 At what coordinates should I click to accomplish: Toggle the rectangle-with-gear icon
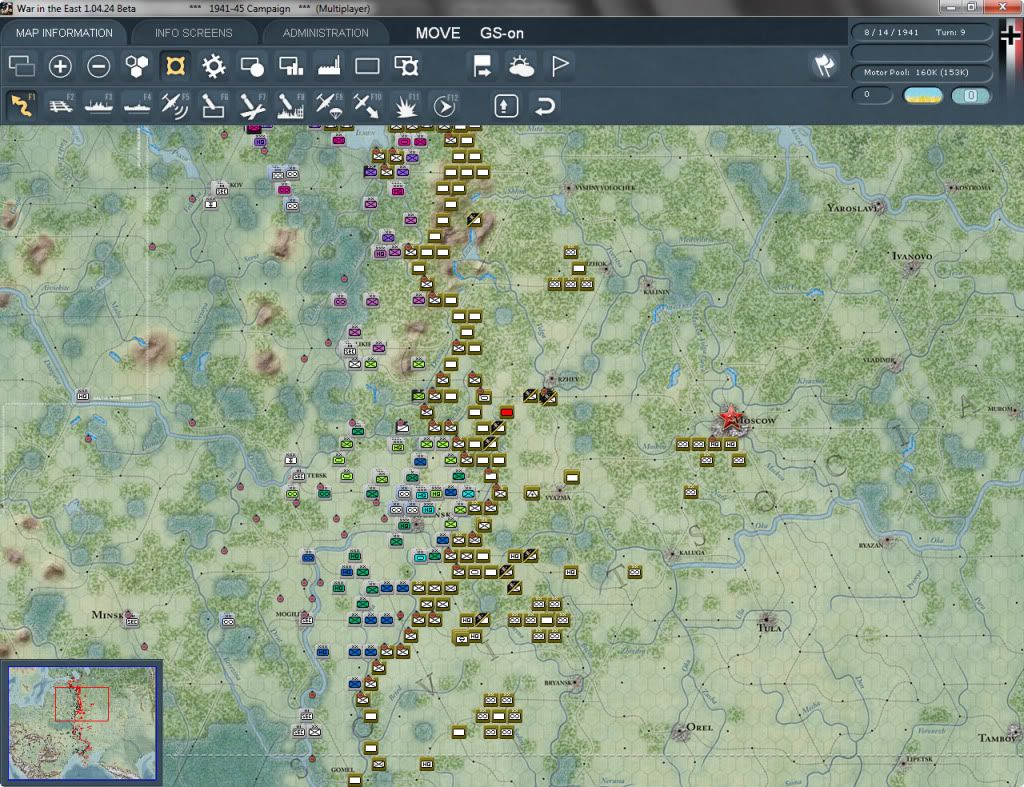click(406, 66)
